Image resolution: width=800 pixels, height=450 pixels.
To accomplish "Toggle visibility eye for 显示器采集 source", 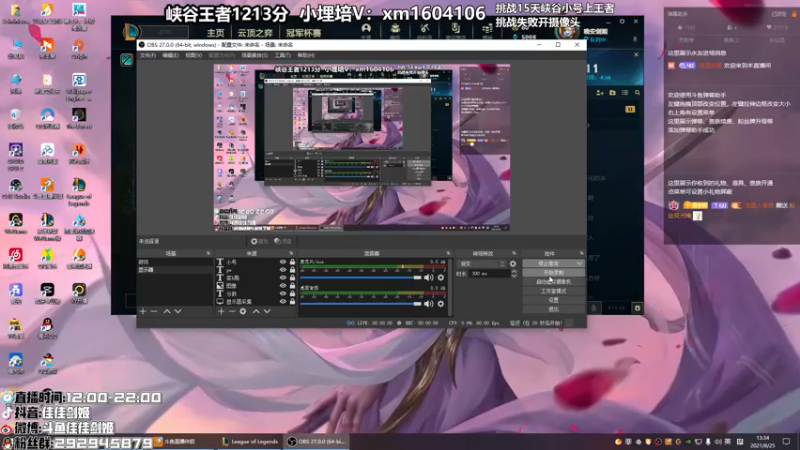I will (x=283, y=302).
